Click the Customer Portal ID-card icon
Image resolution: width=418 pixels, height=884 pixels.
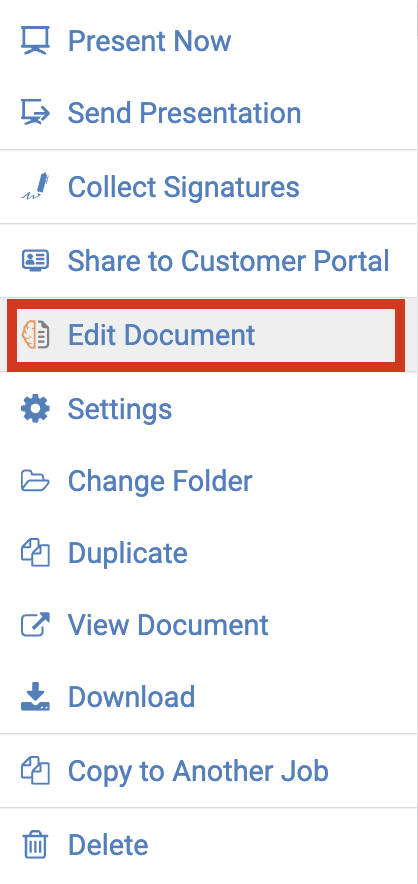[x=35, y=260]
